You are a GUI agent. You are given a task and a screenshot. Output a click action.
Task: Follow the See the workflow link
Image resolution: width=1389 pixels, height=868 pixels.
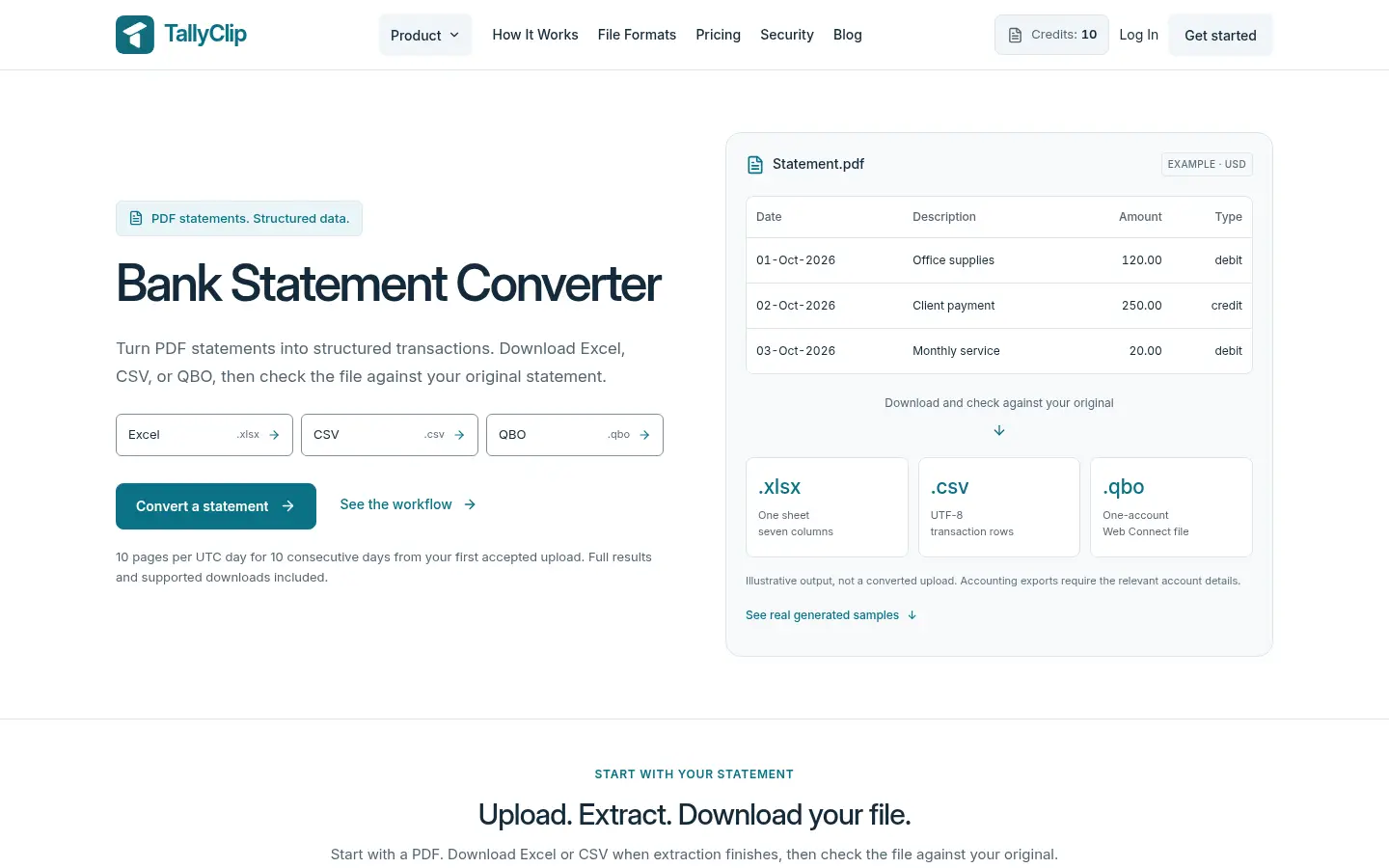click(408, 504)
